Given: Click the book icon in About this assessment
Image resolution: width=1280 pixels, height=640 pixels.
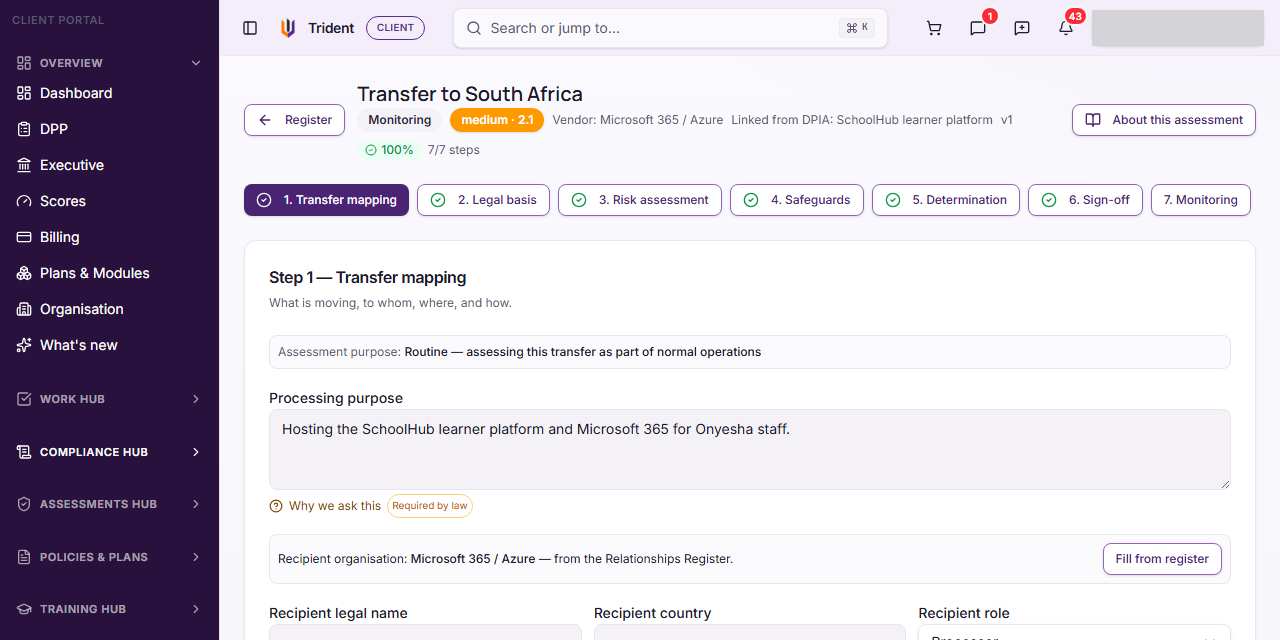Looking at the screenshot, I should tap(1093, 120).
